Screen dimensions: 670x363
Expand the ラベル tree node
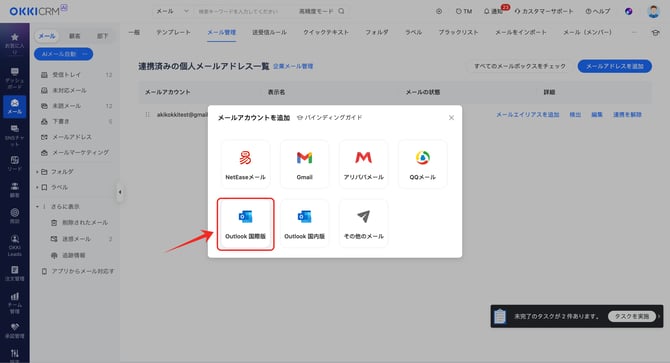point(37,187)
